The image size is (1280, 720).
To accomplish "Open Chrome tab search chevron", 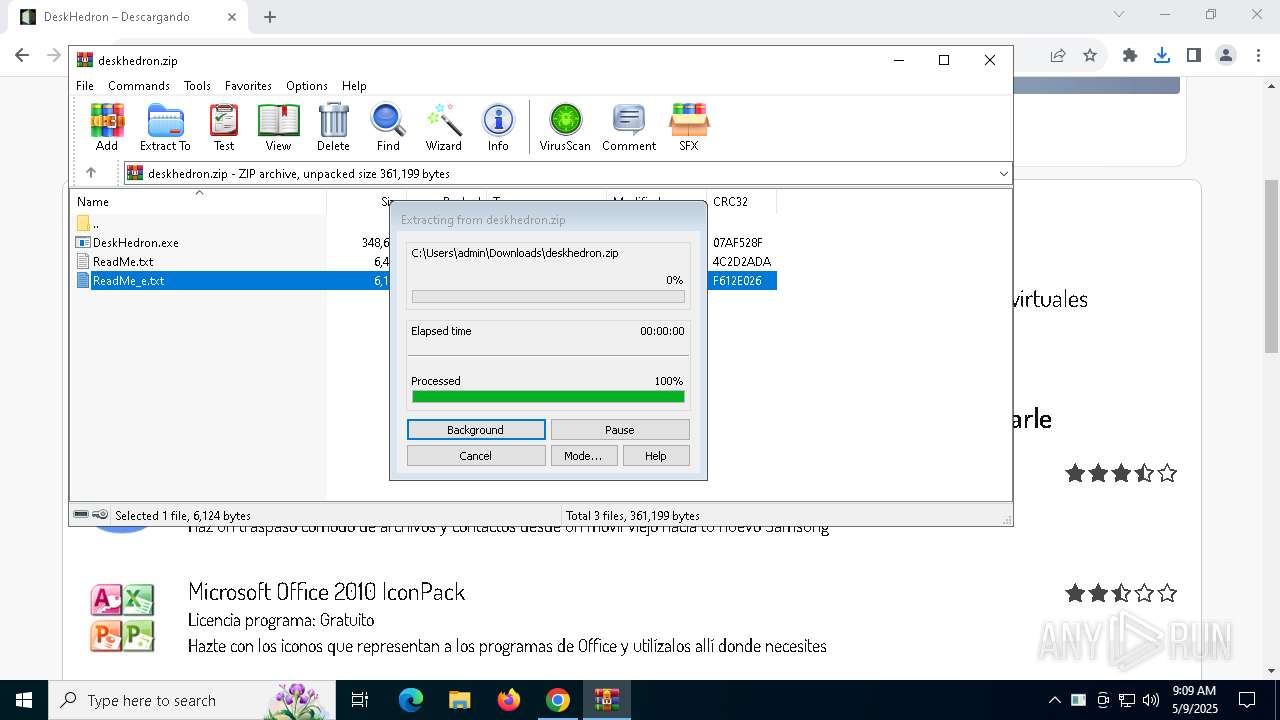I will point(1119,14).
